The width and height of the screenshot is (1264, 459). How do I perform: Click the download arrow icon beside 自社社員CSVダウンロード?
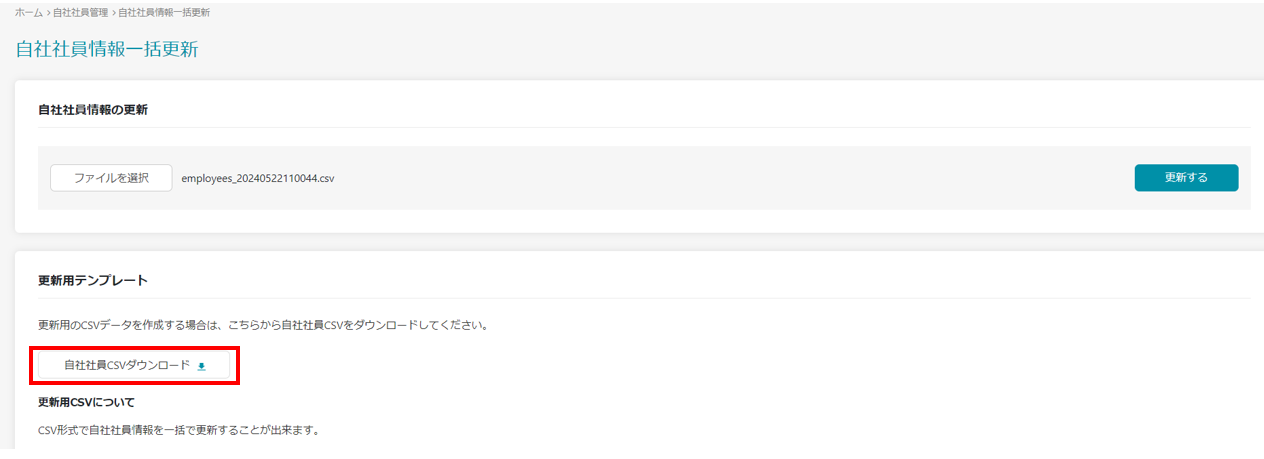tap(201, 367)
